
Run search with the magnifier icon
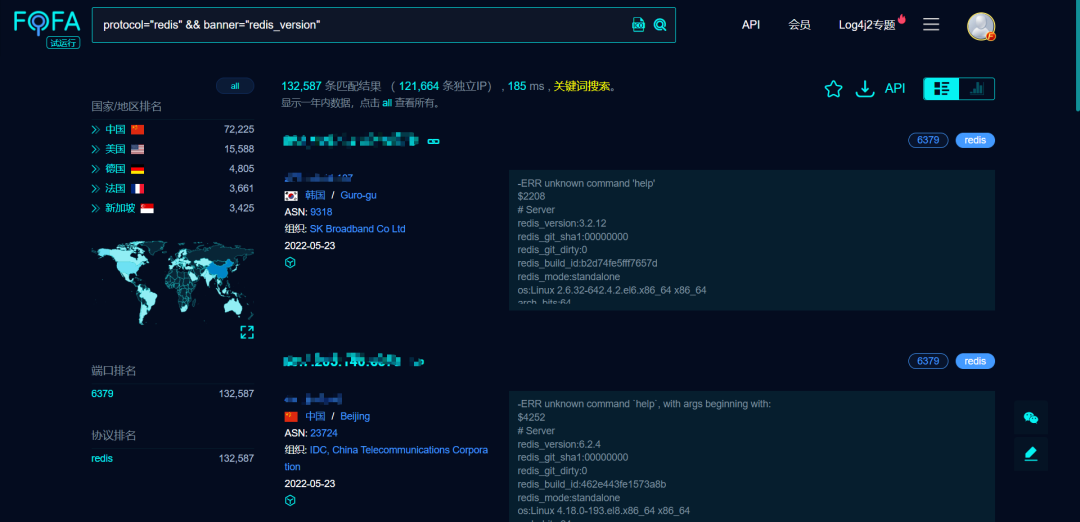tap(660, 25)
